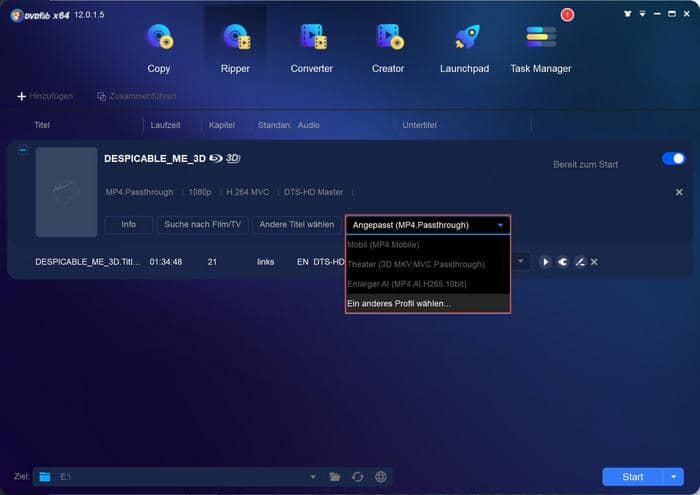Select Mobil (MP4.Mobile) profile
The width and height of the screenshot is (700, 495).
pos(428,245)
